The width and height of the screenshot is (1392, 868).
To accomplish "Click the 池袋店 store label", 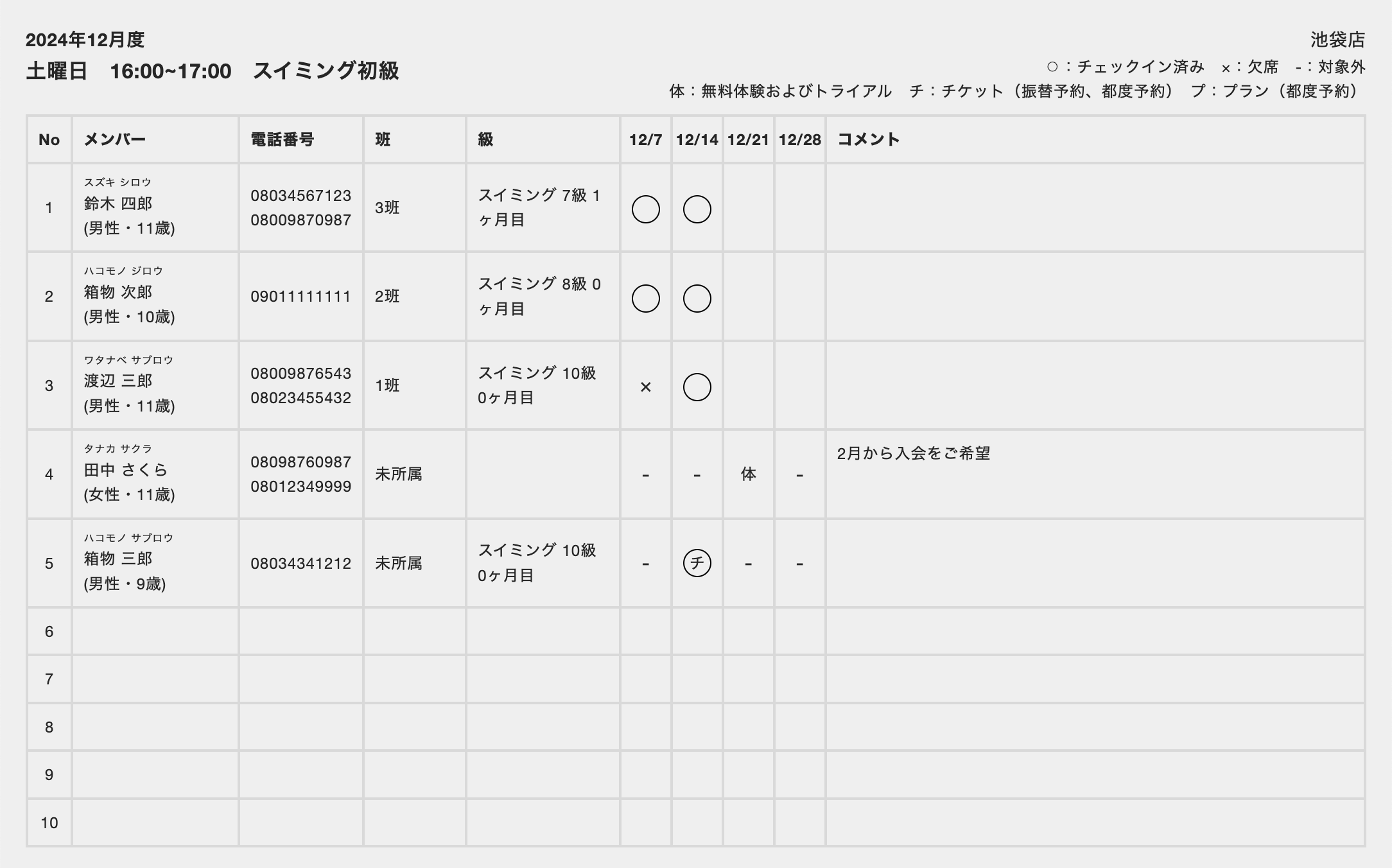I will tap(1337, 40).
